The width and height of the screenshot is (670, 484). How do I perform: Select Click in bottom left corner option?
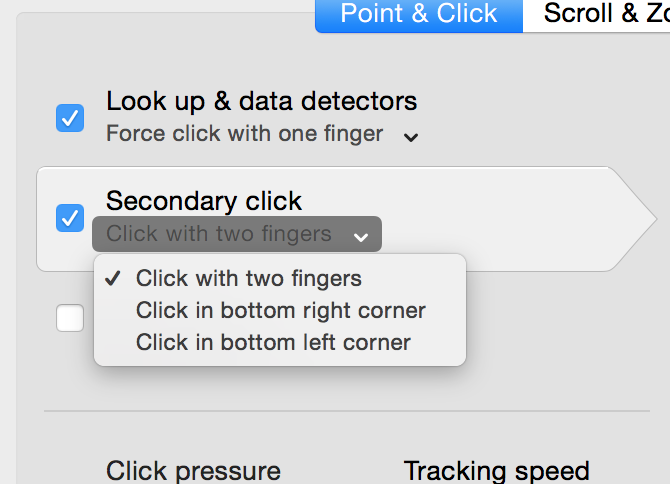273,342
